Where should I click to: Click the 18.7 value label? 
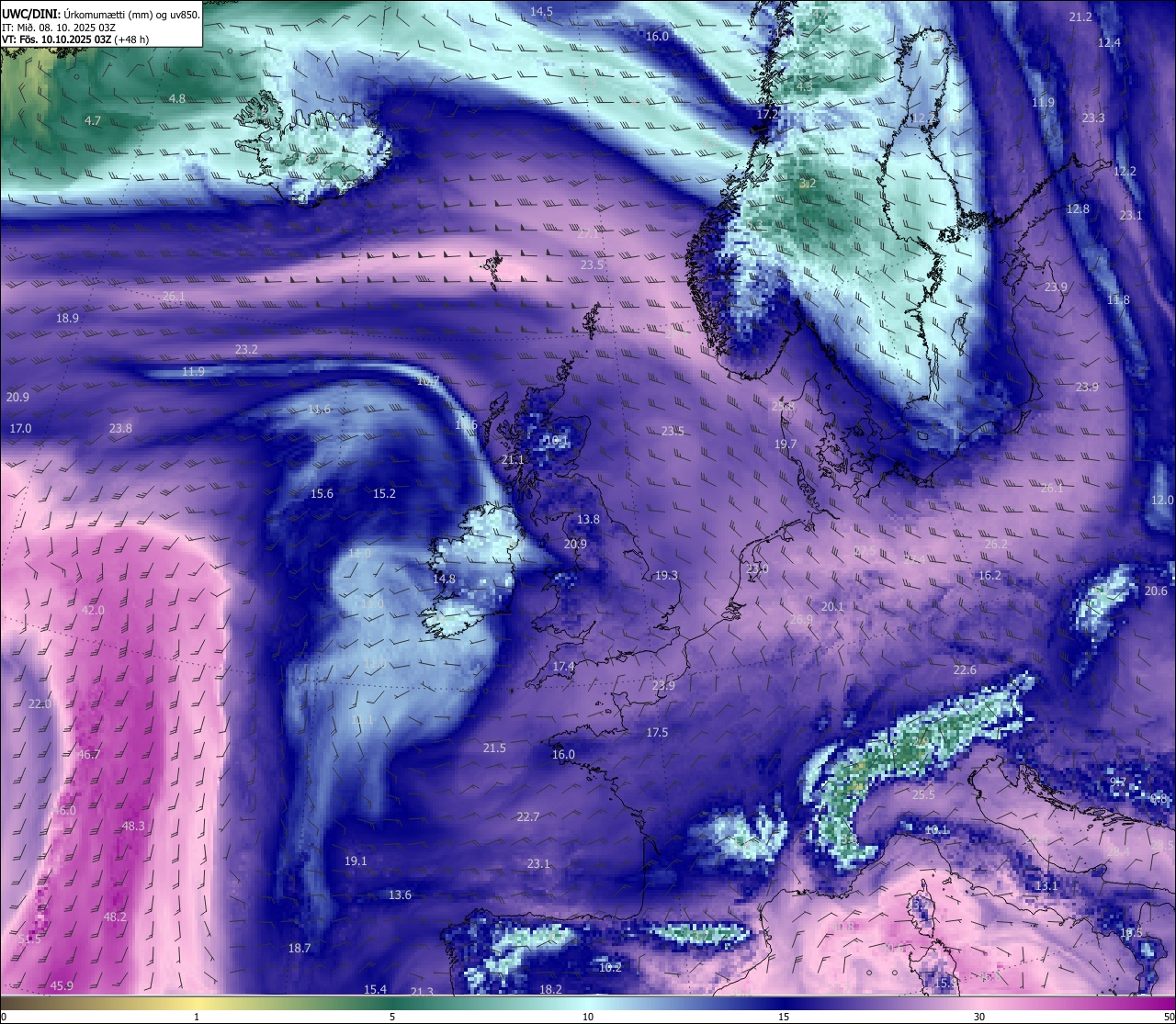click(x=300, y=948)
